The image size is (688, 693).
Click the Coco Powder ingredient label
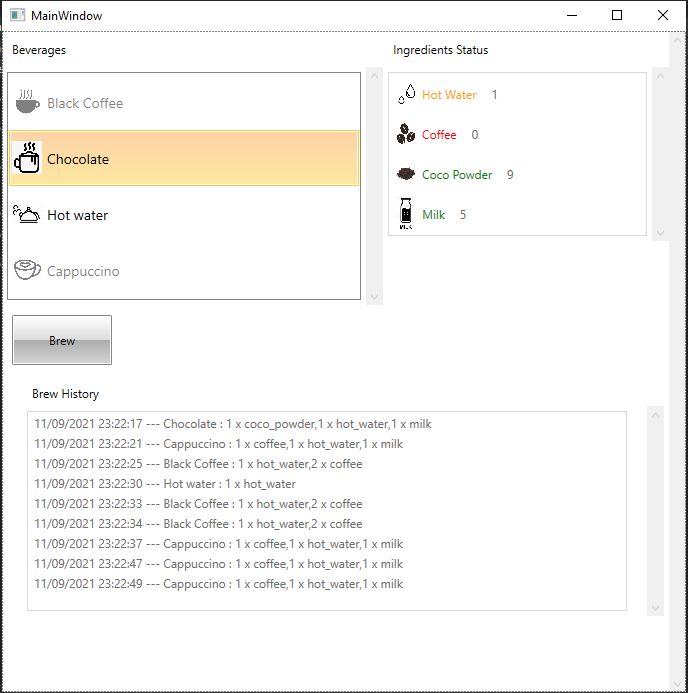(x=457, y=175)
